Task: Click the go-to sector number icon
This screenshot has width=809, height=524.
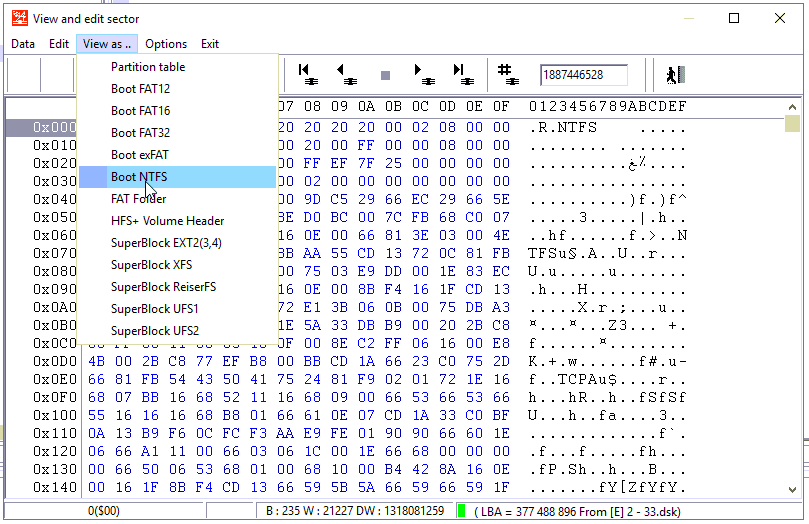Action: pyautogui.click(x=507, y=75)
